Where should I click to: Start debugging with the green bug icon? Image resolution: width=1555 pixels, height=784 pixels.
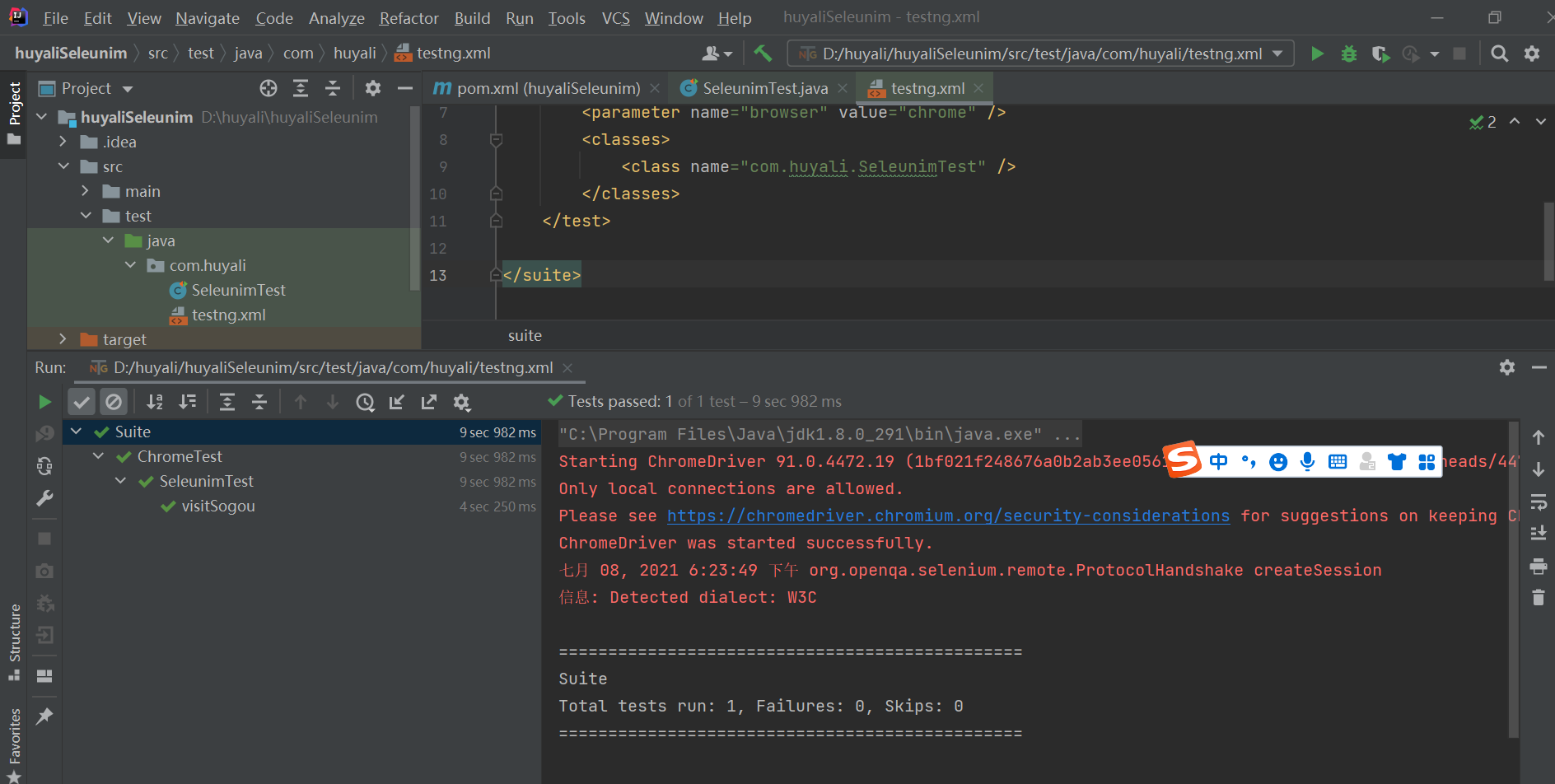pos(1348,54)
